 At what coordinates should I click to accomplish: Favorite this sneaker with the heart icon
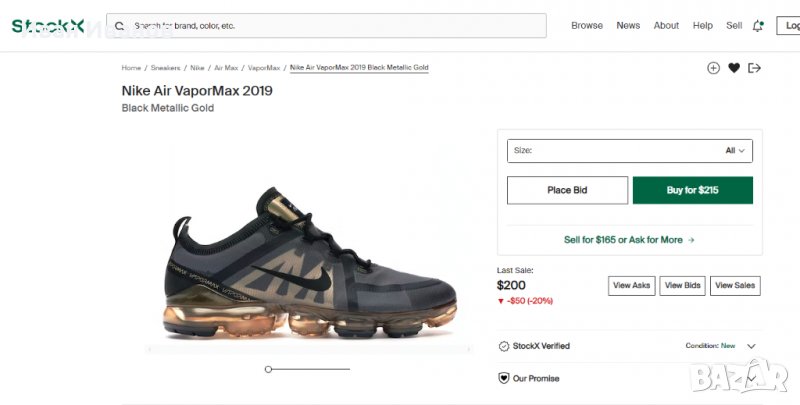coord(734,68)
